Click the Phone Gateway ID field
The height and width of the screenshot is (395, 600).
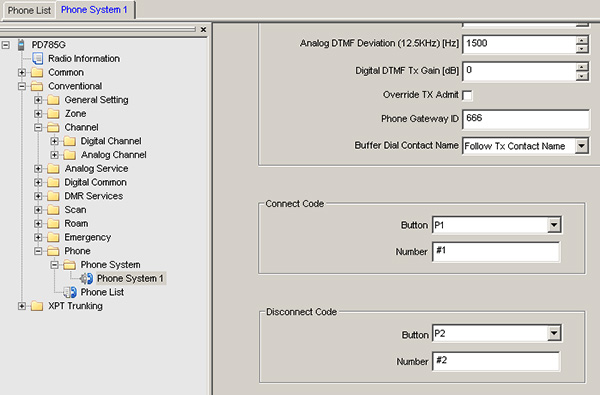[526, 119]
